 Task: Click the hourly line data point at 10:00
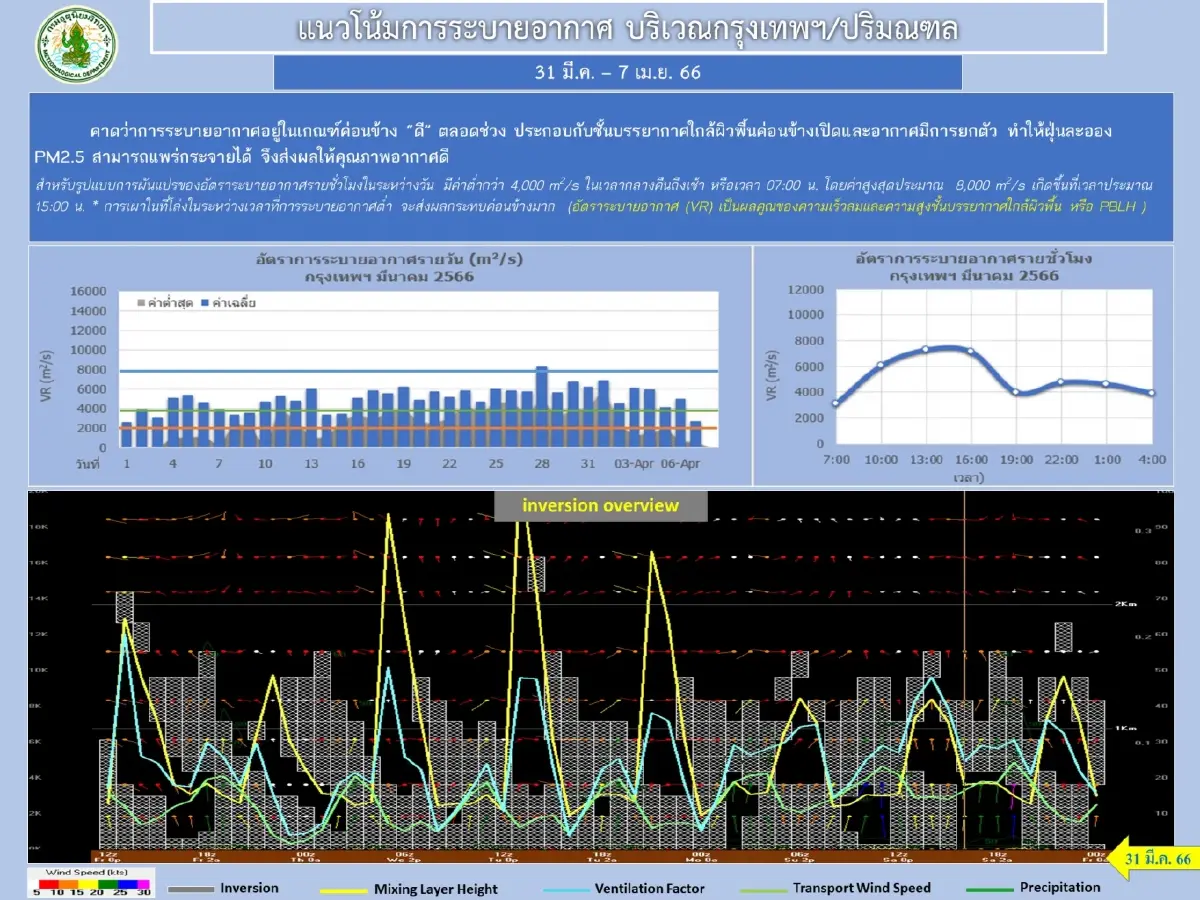[881, 365]
